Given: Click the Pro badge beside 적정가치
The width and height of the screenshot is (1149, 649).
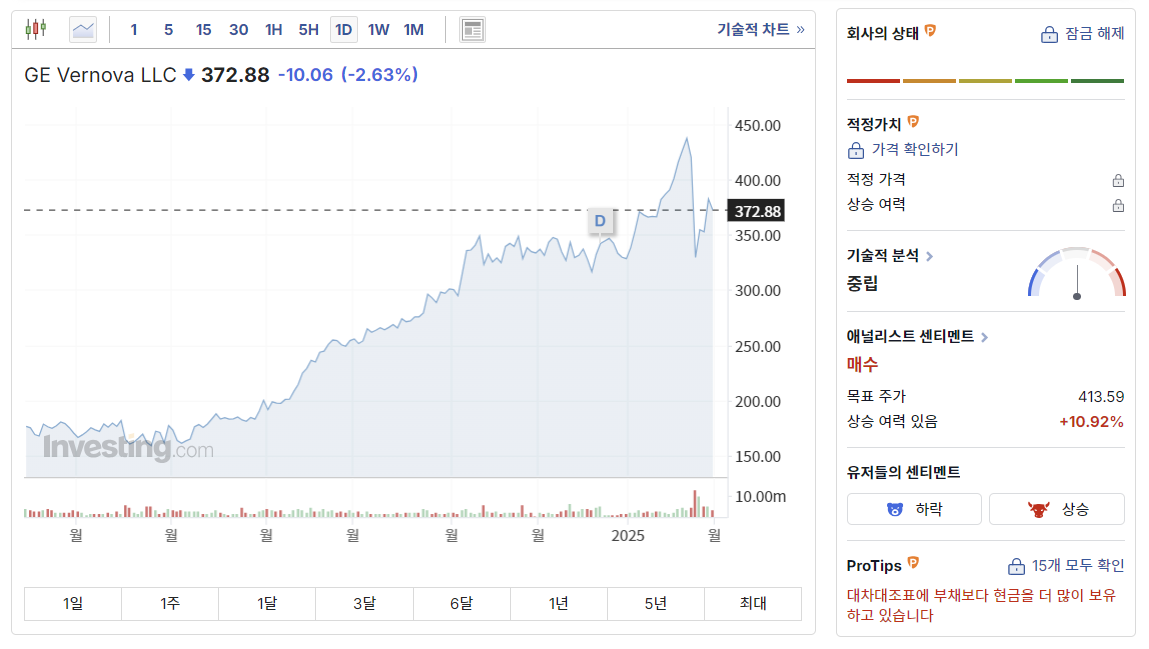Looking at the screenshot, I should tap(913, 122).
